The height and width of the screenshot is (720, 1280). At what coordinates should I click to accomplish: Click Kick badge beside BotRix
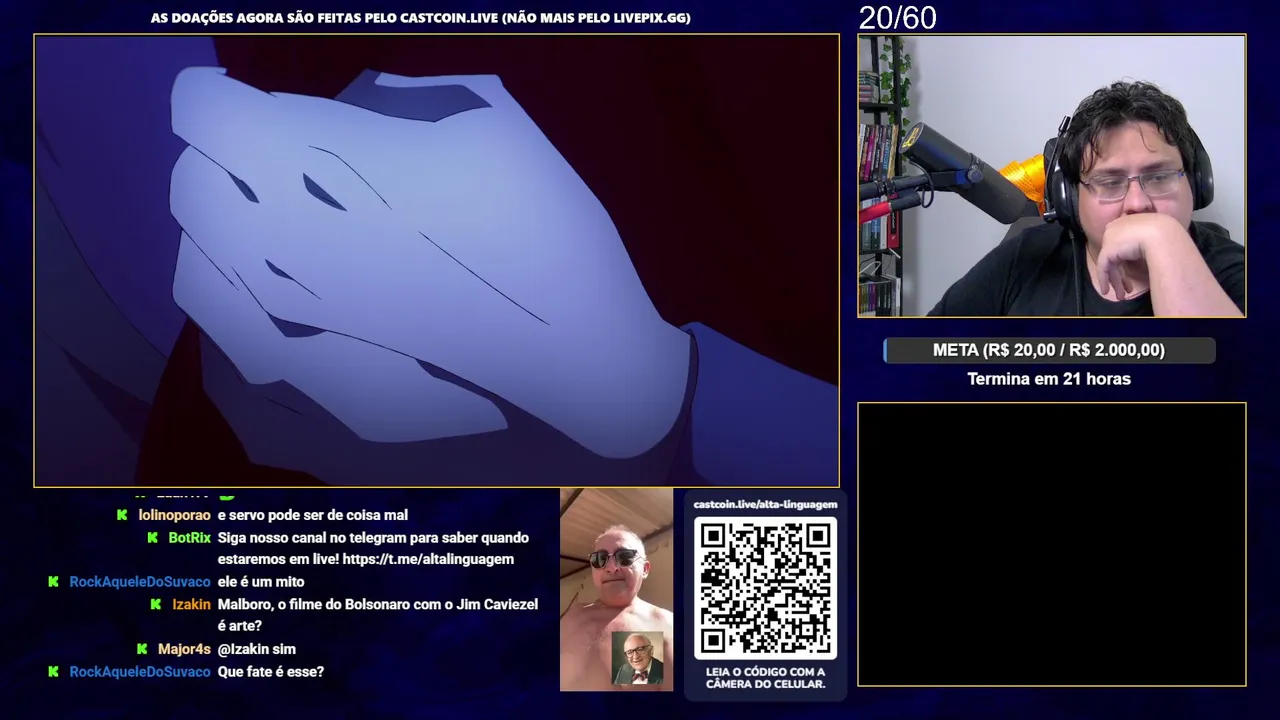pos(153,538)
